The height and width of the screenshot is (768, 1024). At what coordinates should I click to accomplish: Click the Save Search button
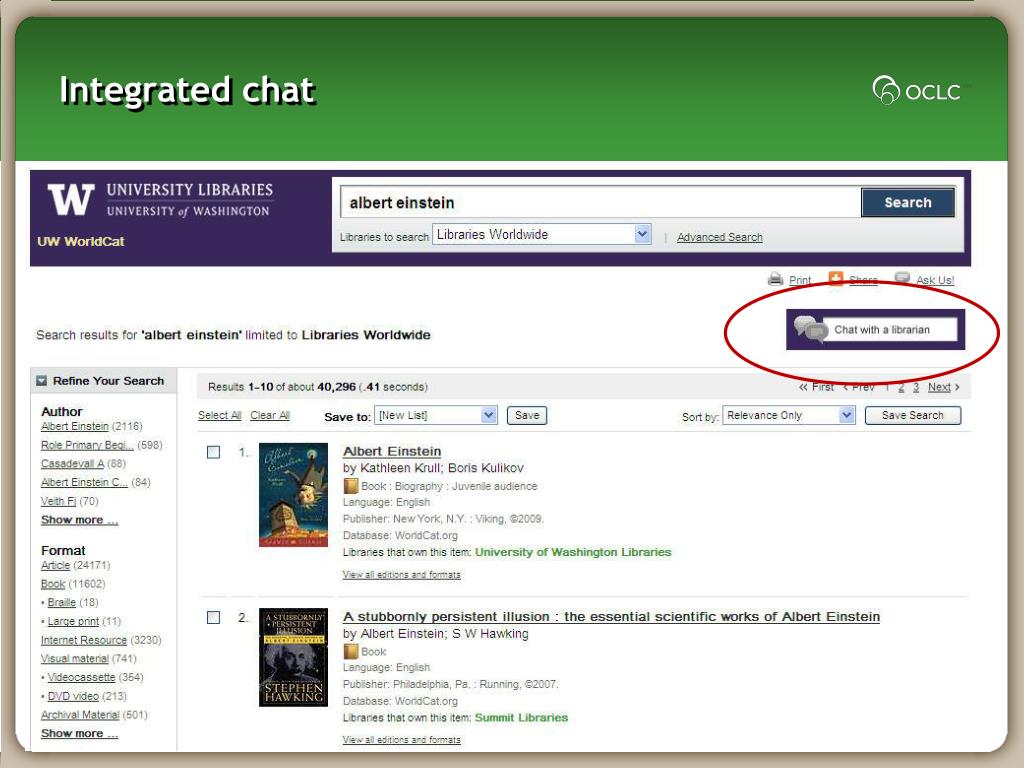point(912,415)
